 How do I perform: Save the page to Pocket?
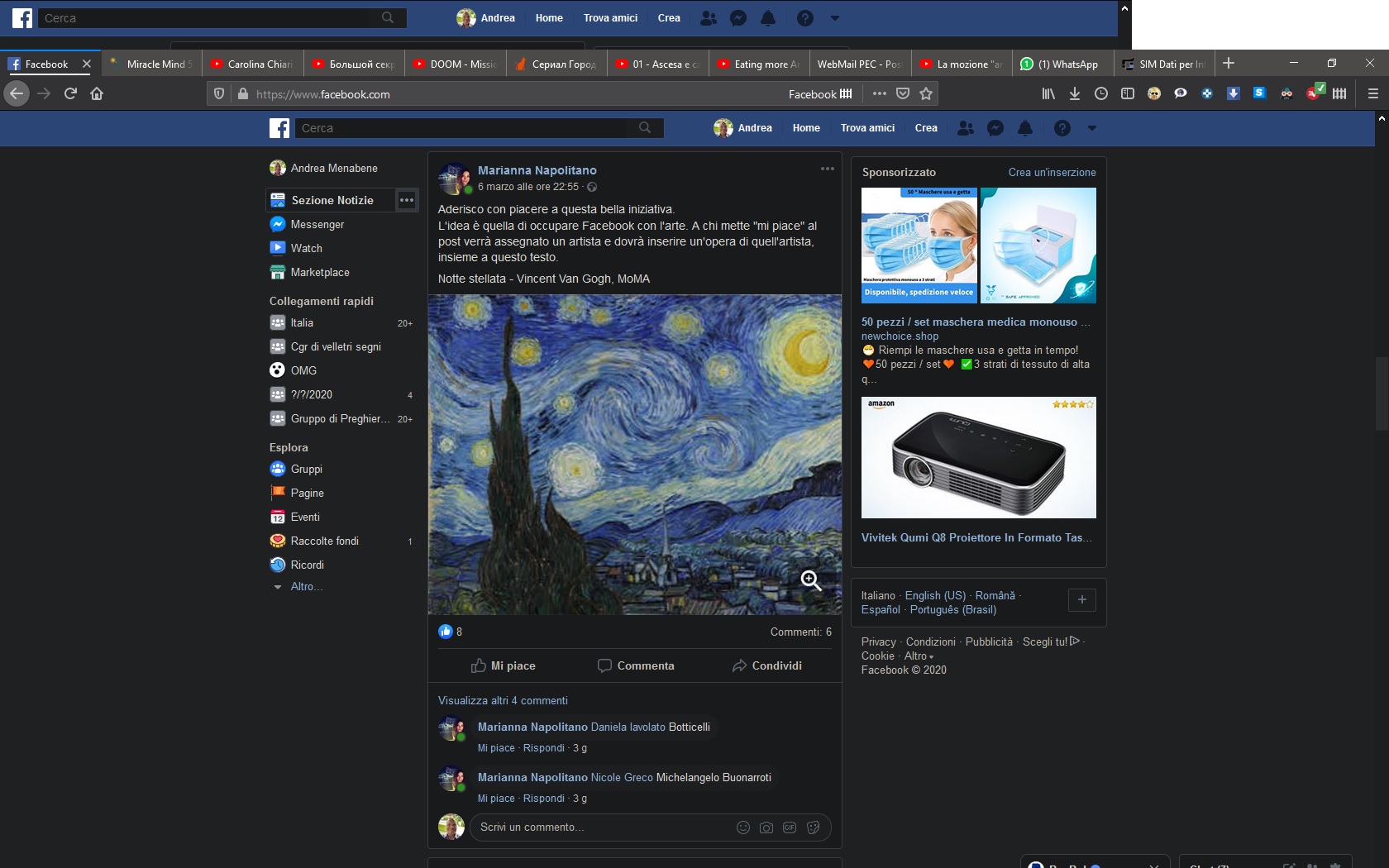click(x=903, y=93)
